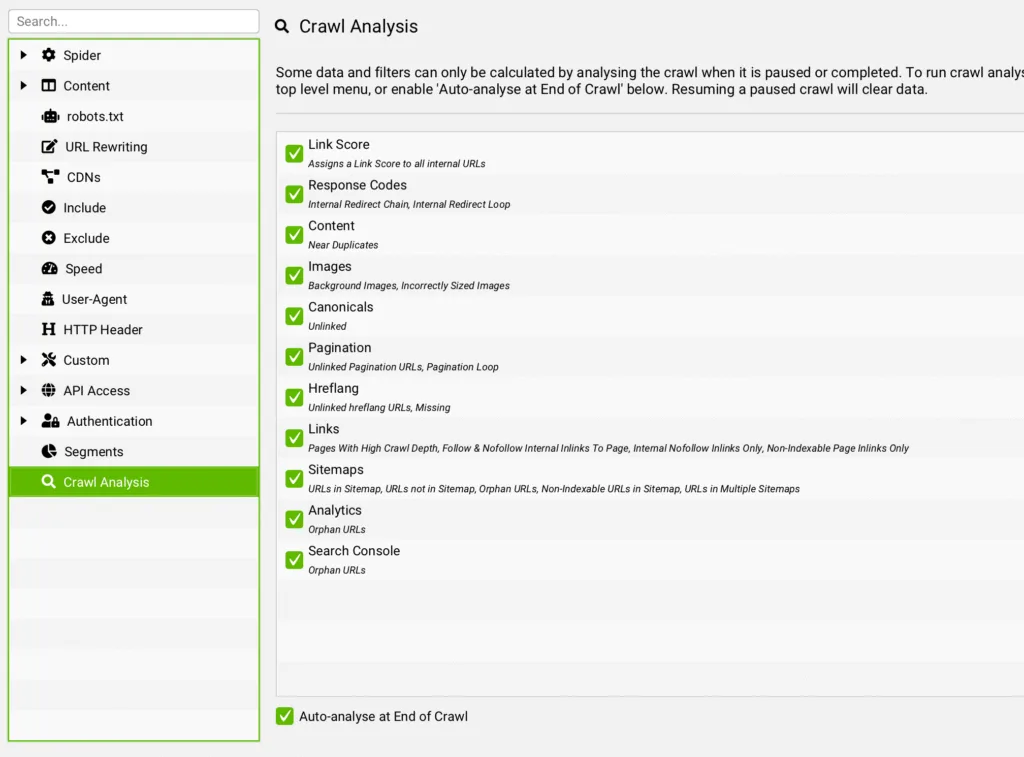1024x757 pixels.
Task: Click the Search settings input field
Action: [133, 21]
